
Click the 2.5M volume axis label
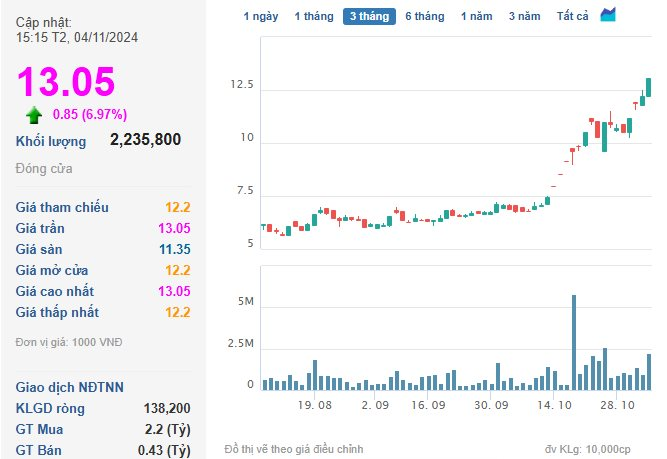(240, 343)
